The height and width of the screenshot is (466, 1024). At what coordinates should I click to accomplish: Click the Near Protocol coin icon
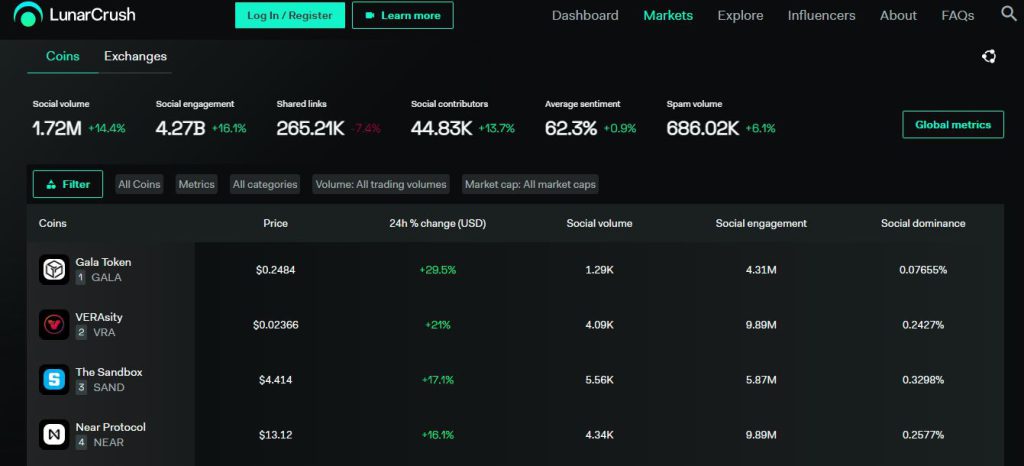tap(54, 435)
